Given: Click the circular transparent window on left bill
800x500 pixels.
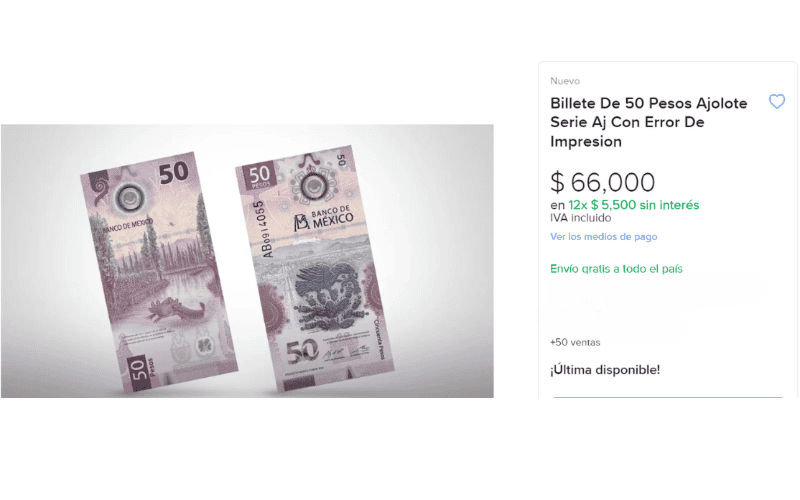Looking at the screenshot, I should click(x=129, y=197).
